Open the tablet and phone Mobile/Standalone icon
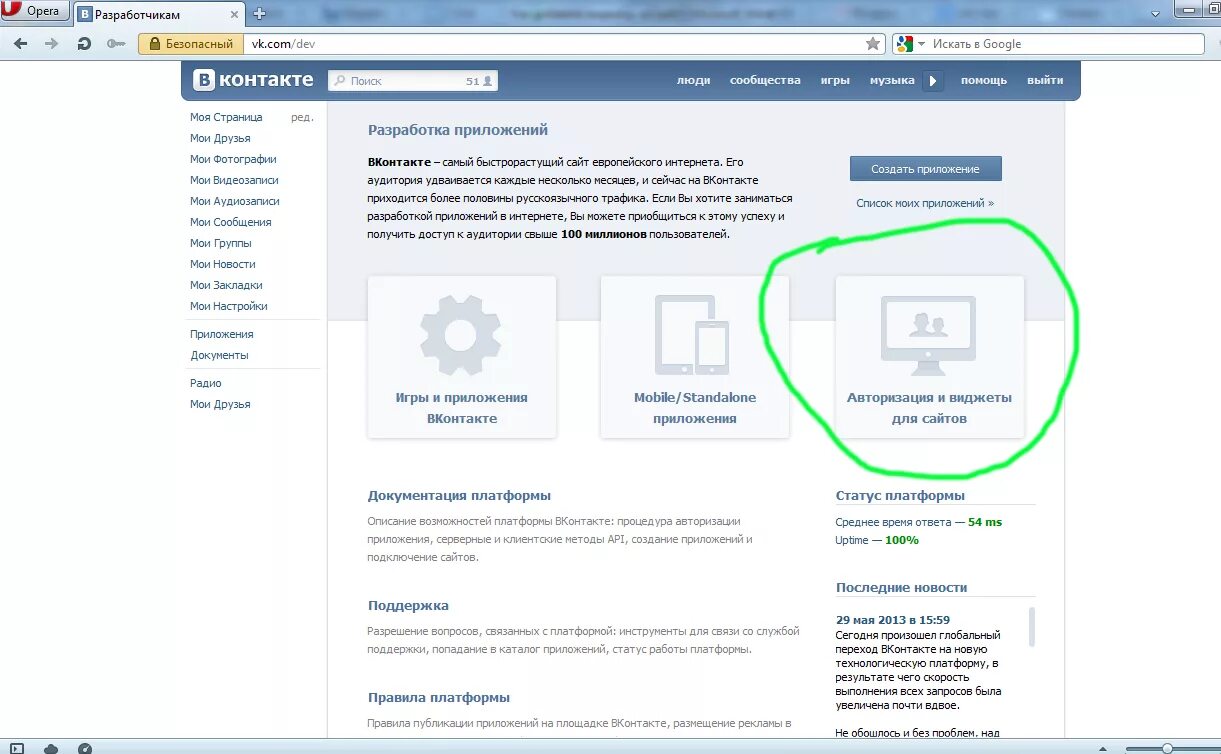Image resolution: width=1221 pixels, height=754 pixels. coord(693,335)
